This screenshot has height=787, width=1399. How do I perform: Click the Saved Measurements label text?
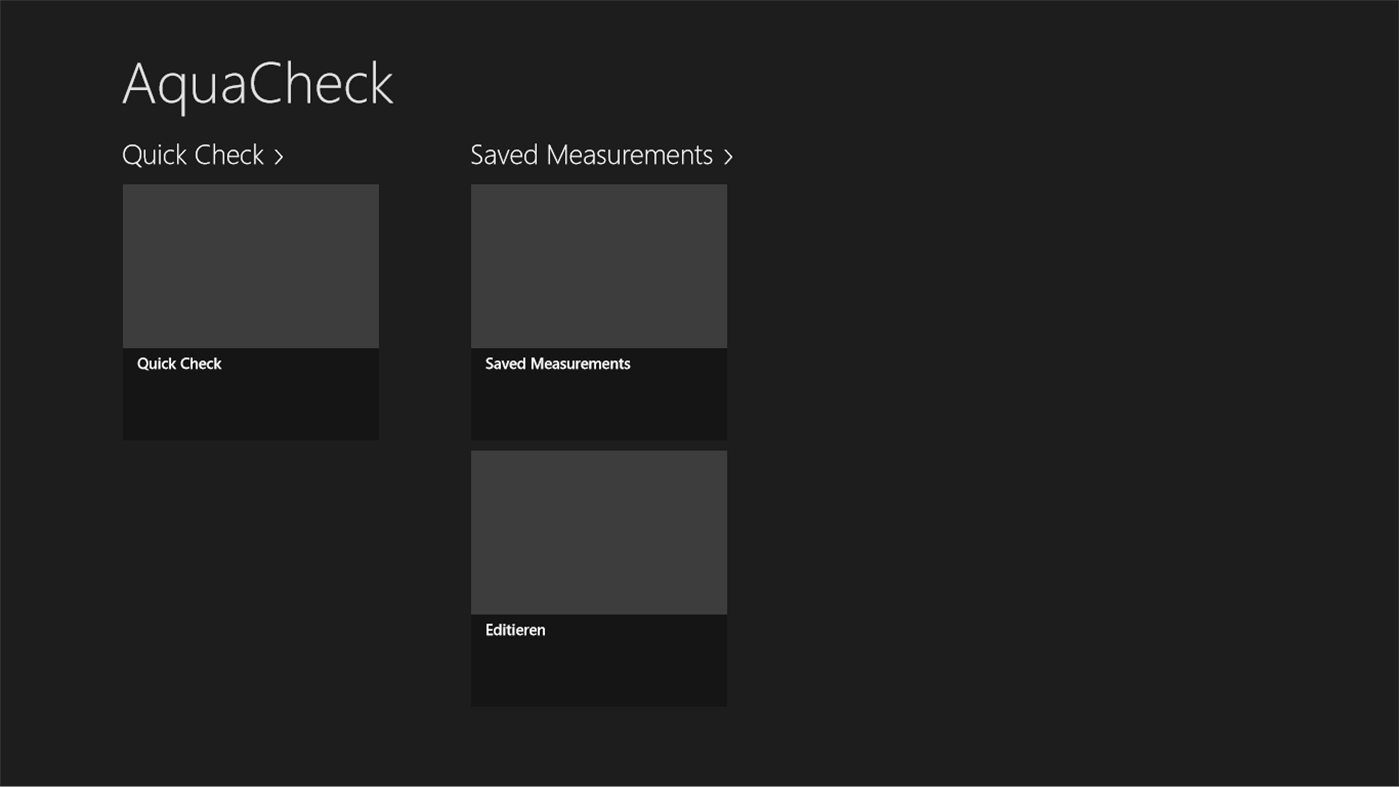click(557, 363)
